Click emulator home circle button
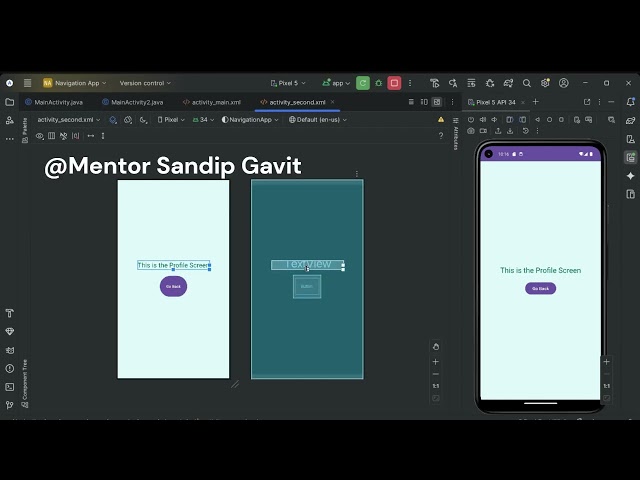 click(x=549, y=120)
